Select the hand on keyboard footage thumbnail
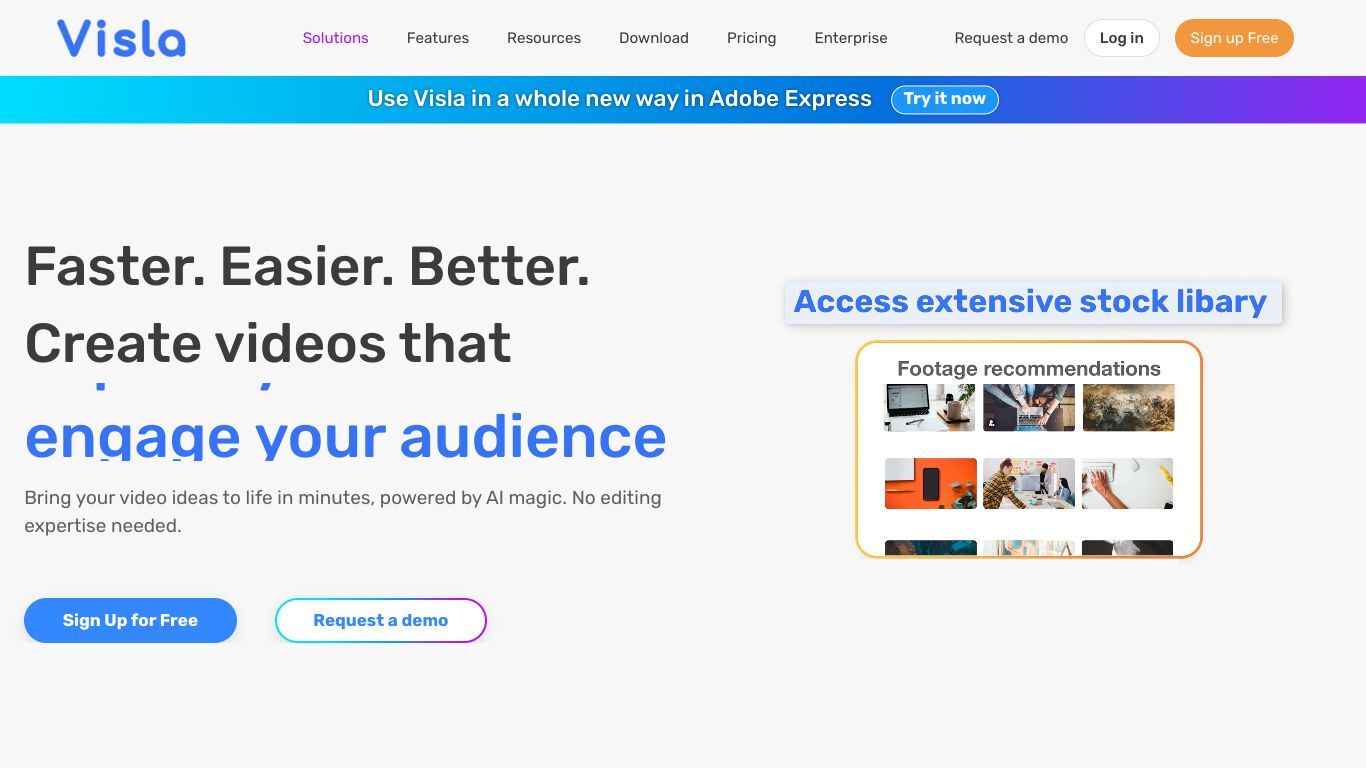Viewport: 1366px width, 768px height. point(1127,484)
